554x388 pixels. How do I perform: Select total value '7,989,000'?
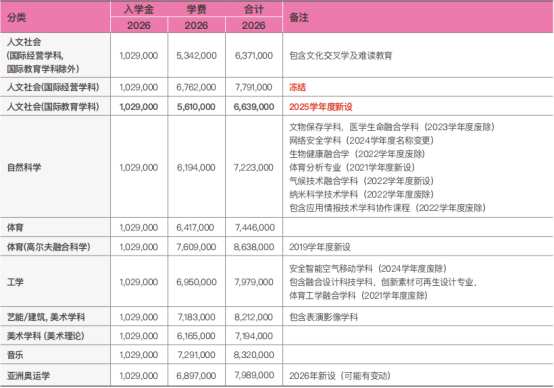(254, 375)
